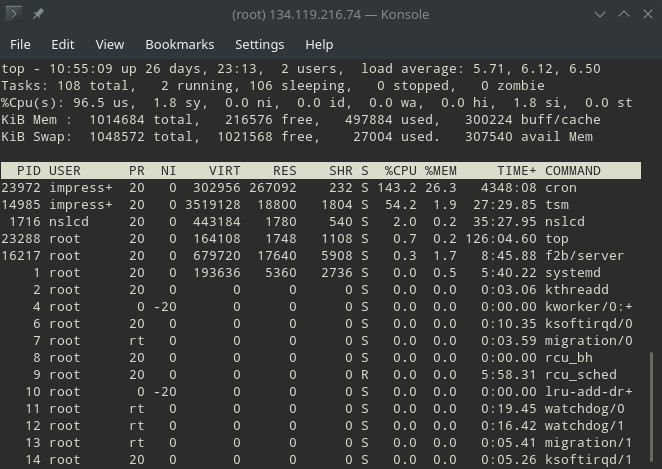Click the 267092 RES value for cron

tap(272, 187)
